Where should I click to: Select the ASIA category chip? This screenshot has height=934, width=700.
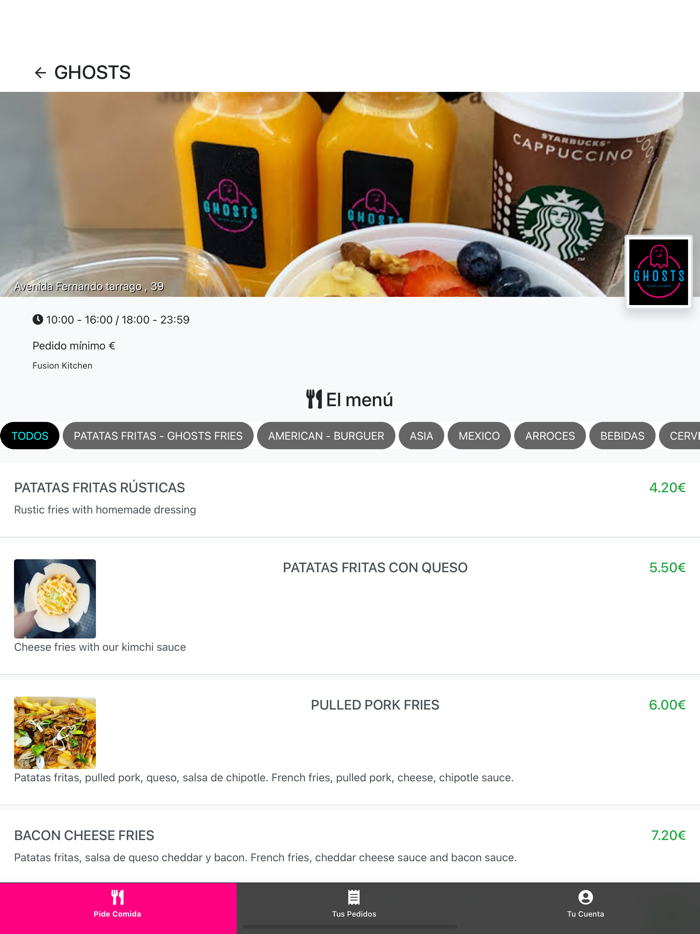click(x=421, y=435)
